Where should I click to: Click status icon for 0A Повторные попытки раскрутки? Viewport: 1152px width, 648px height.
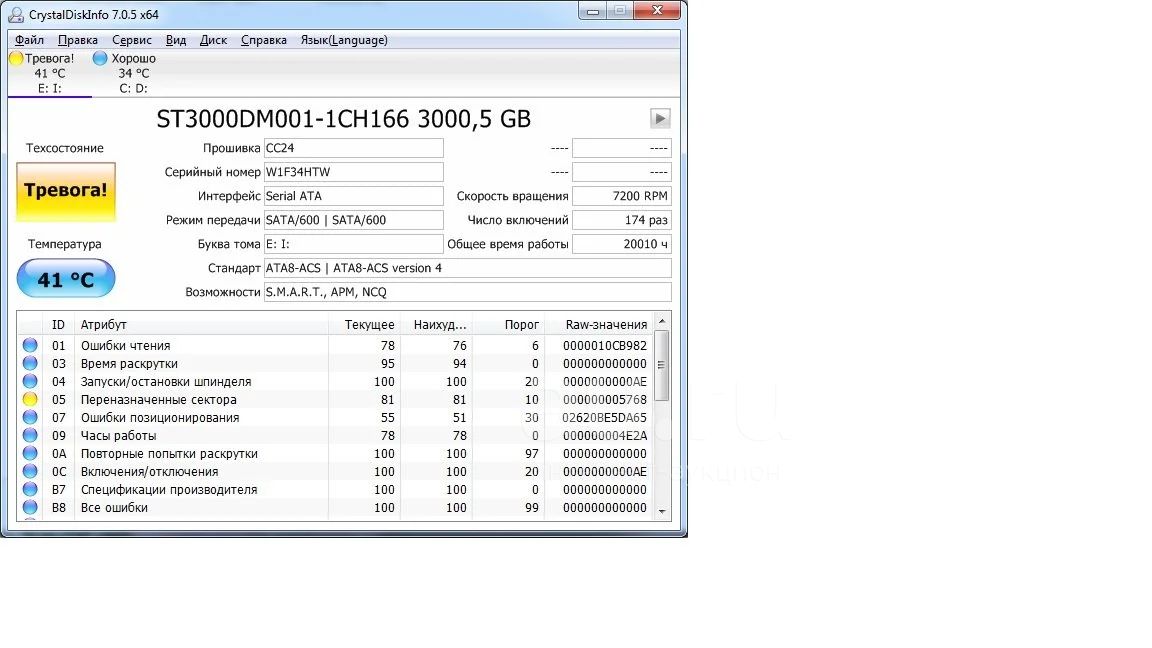tap(29, 453)
